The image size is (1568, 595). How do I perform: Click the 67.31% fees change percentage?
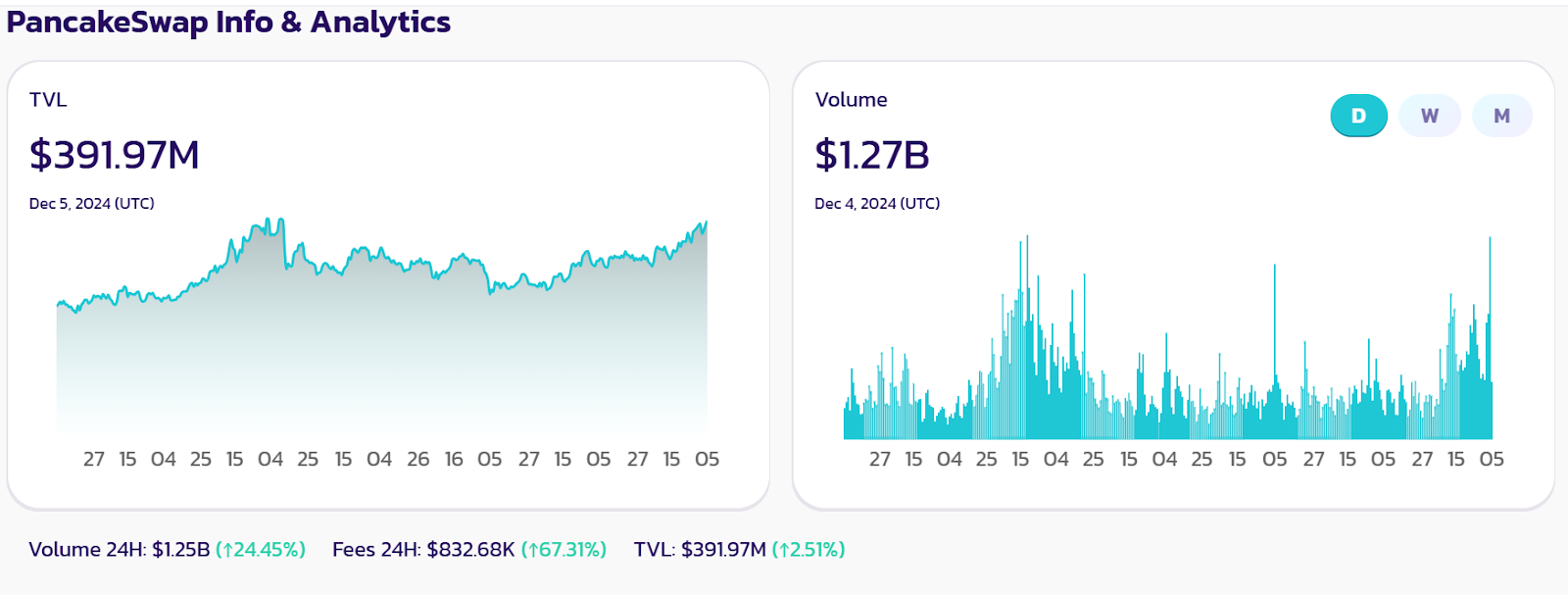[x=563, y=549]
